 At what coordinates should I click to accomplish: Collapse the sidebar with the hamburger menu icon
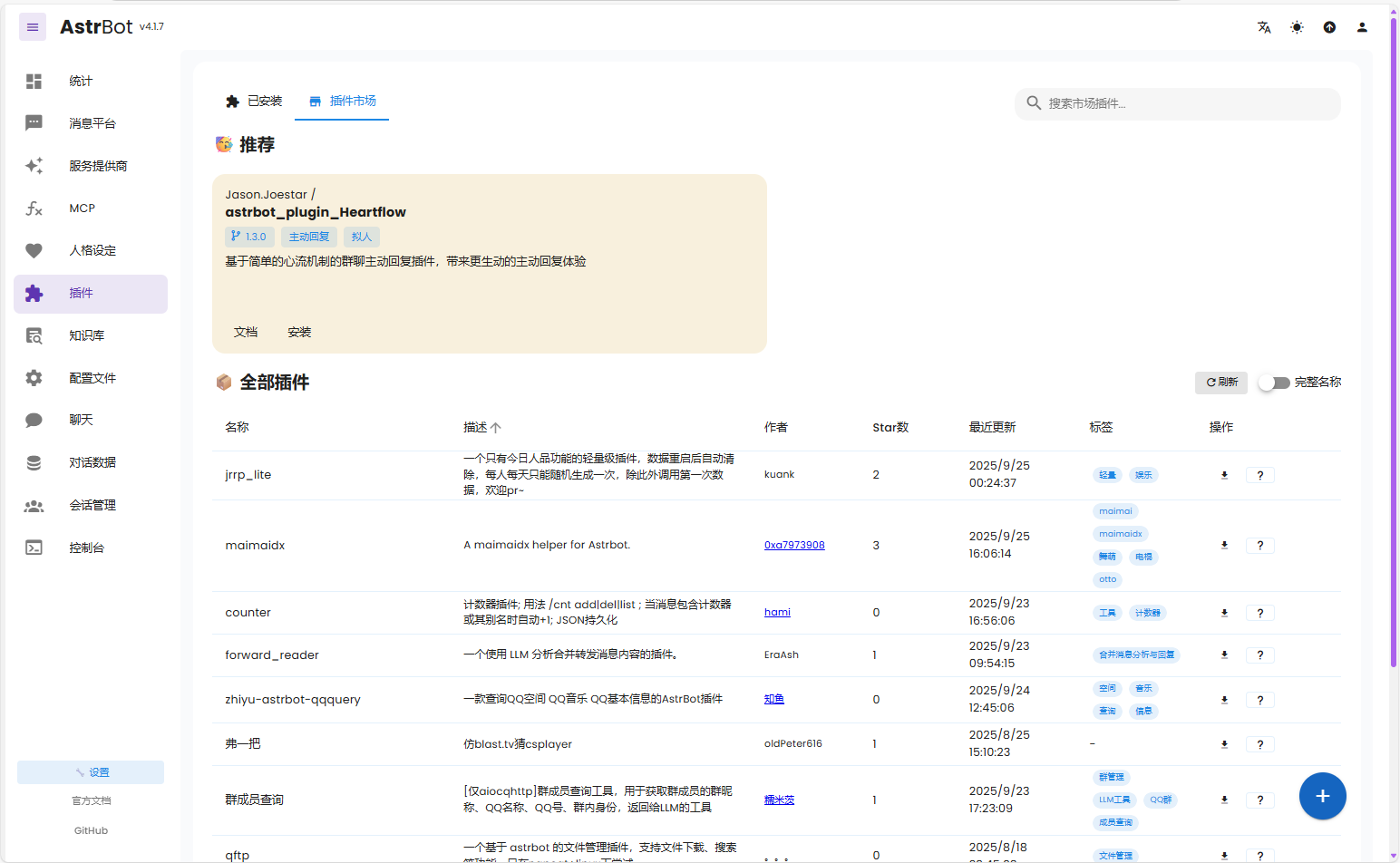pos(33,27)
